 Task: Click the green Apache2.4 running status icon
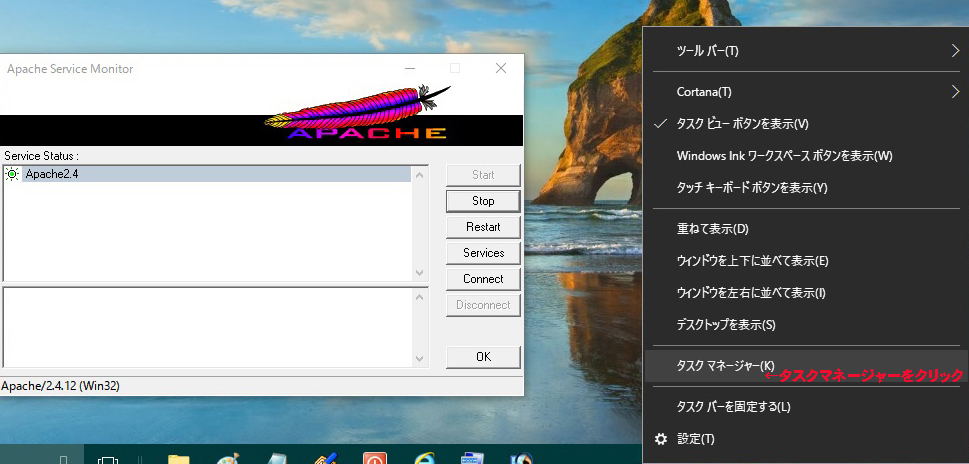pyautogui.click(x=12, y=174)
